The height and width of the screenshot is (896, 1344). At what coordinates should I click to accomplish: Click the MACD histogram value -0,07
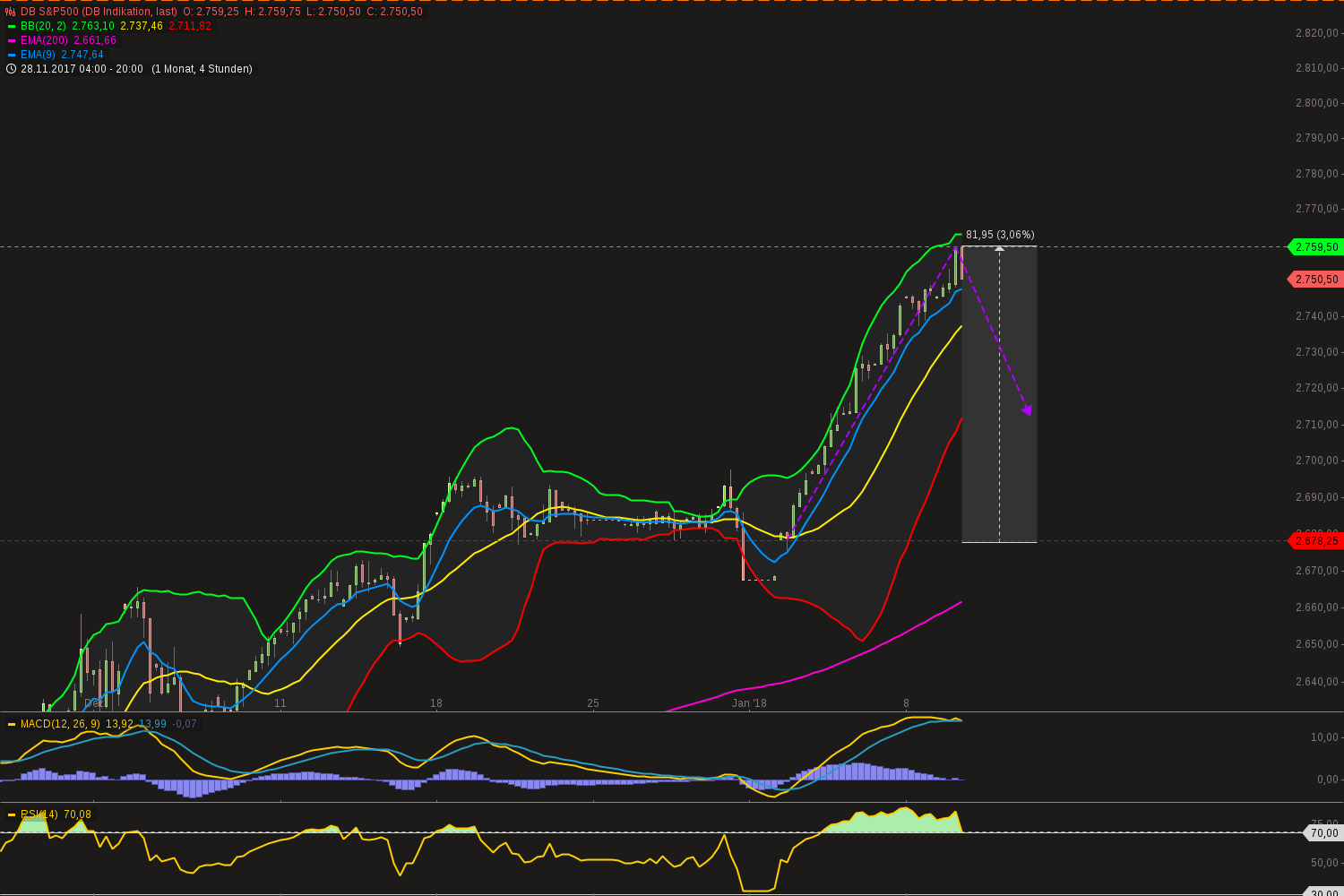[x=185, y=724]
